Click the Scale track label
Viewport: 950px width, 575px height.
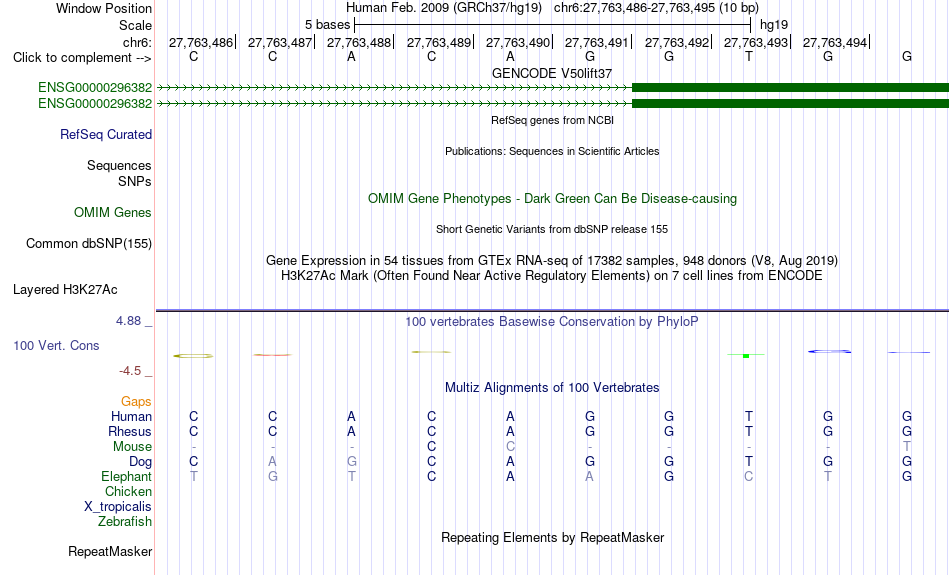tap(135, 25)
